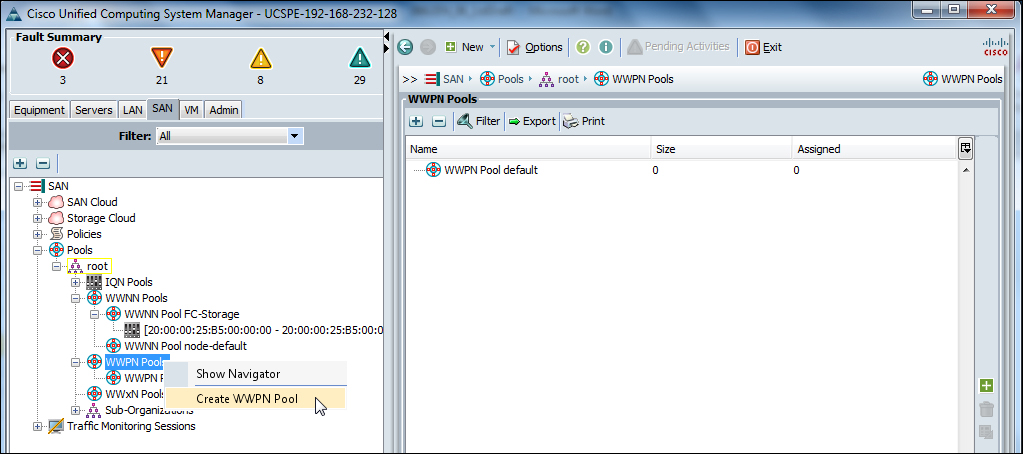Select WWPN Pool default row
The image size is (1023, 454).
681,170
